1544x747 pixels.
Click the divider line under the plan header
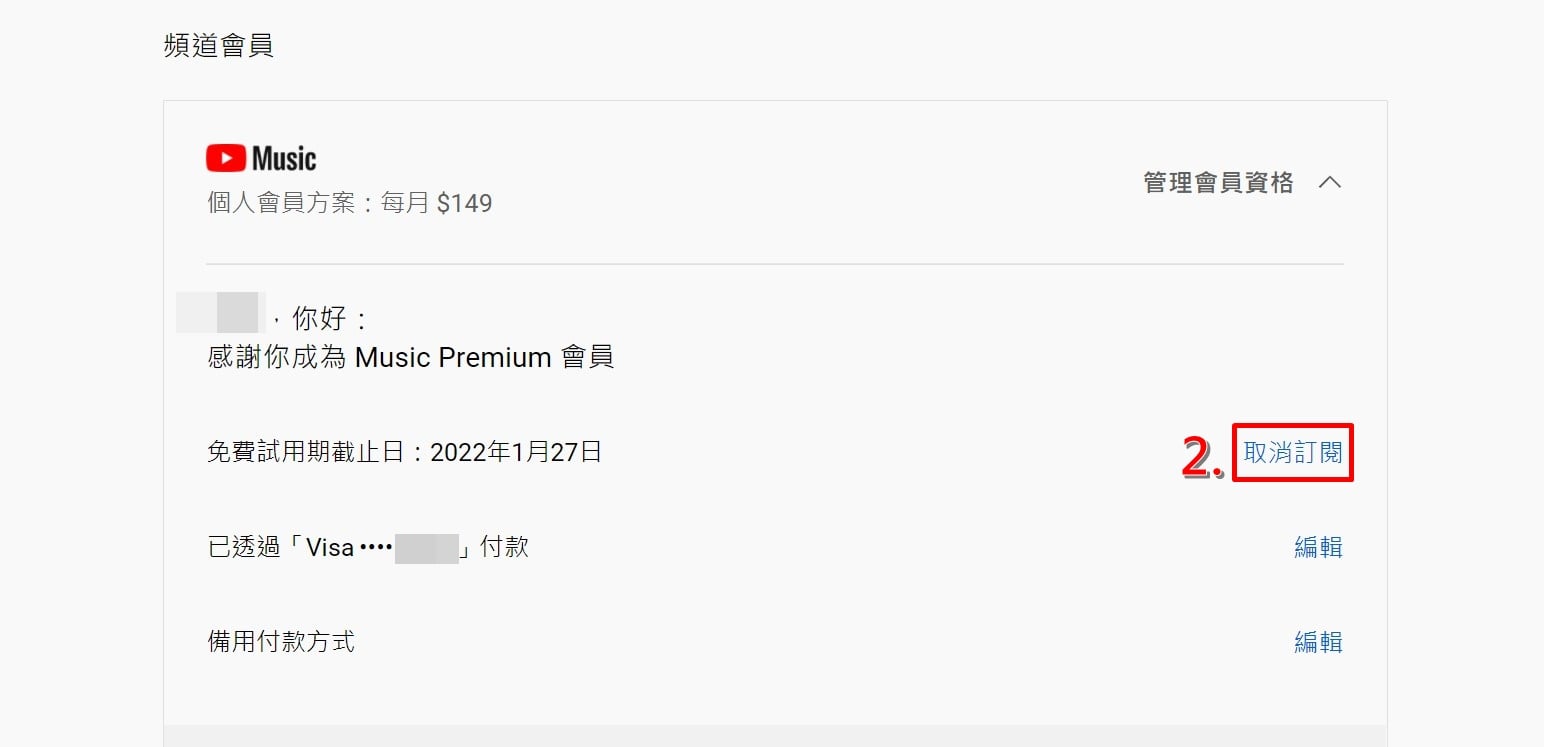[775, 264]
